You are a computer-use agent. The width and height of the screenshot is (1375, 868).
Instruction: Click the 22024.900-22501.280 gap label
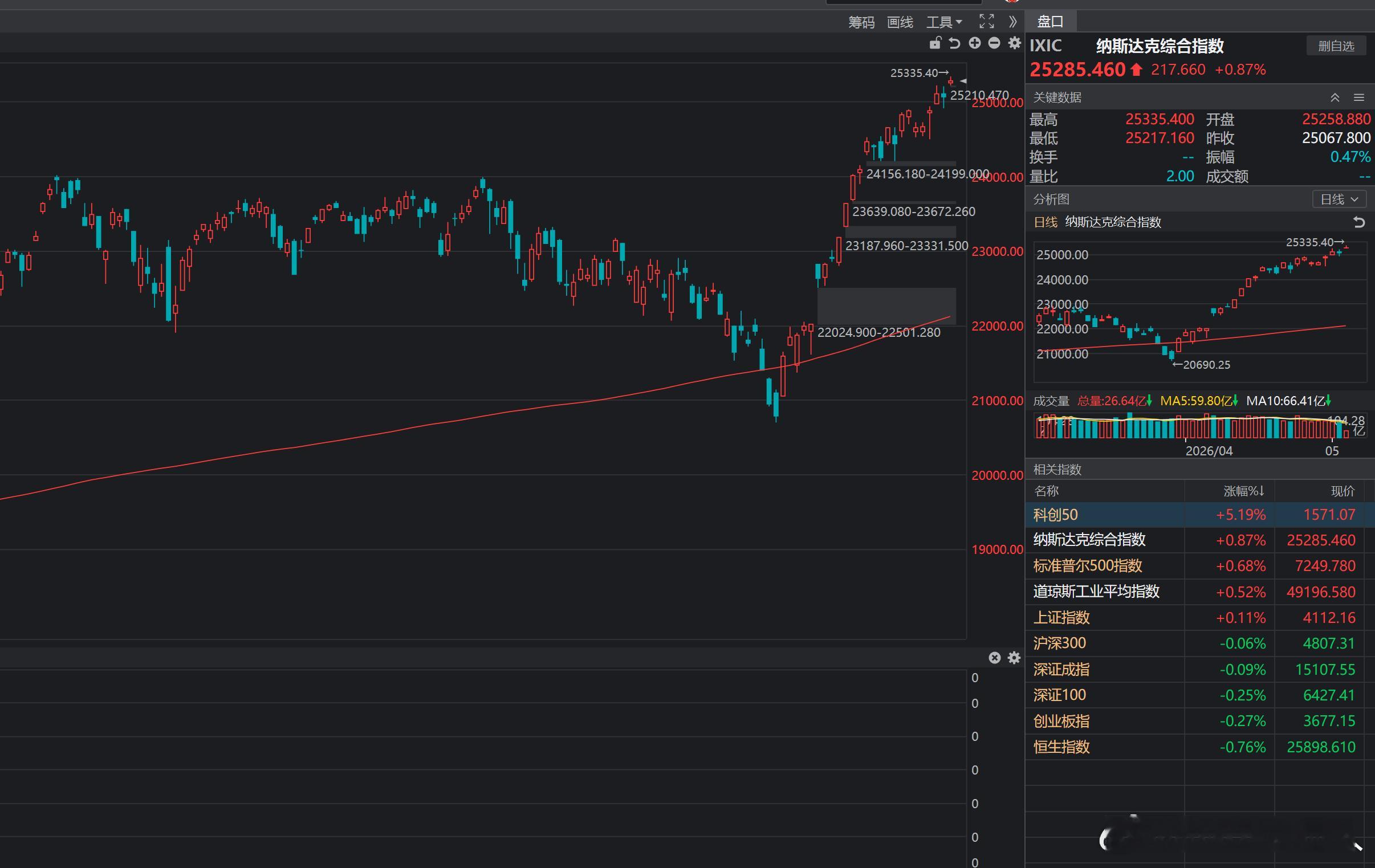point(879,332)
